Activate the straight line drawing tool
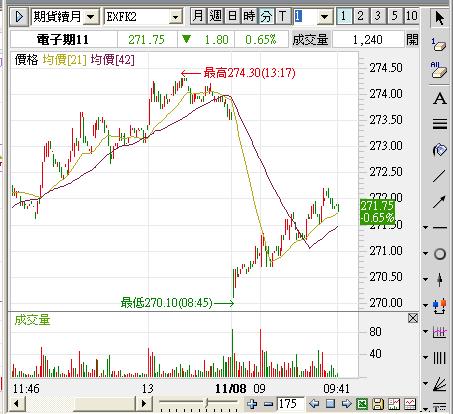Screen dimensions: 453x414 coord(439,176)
